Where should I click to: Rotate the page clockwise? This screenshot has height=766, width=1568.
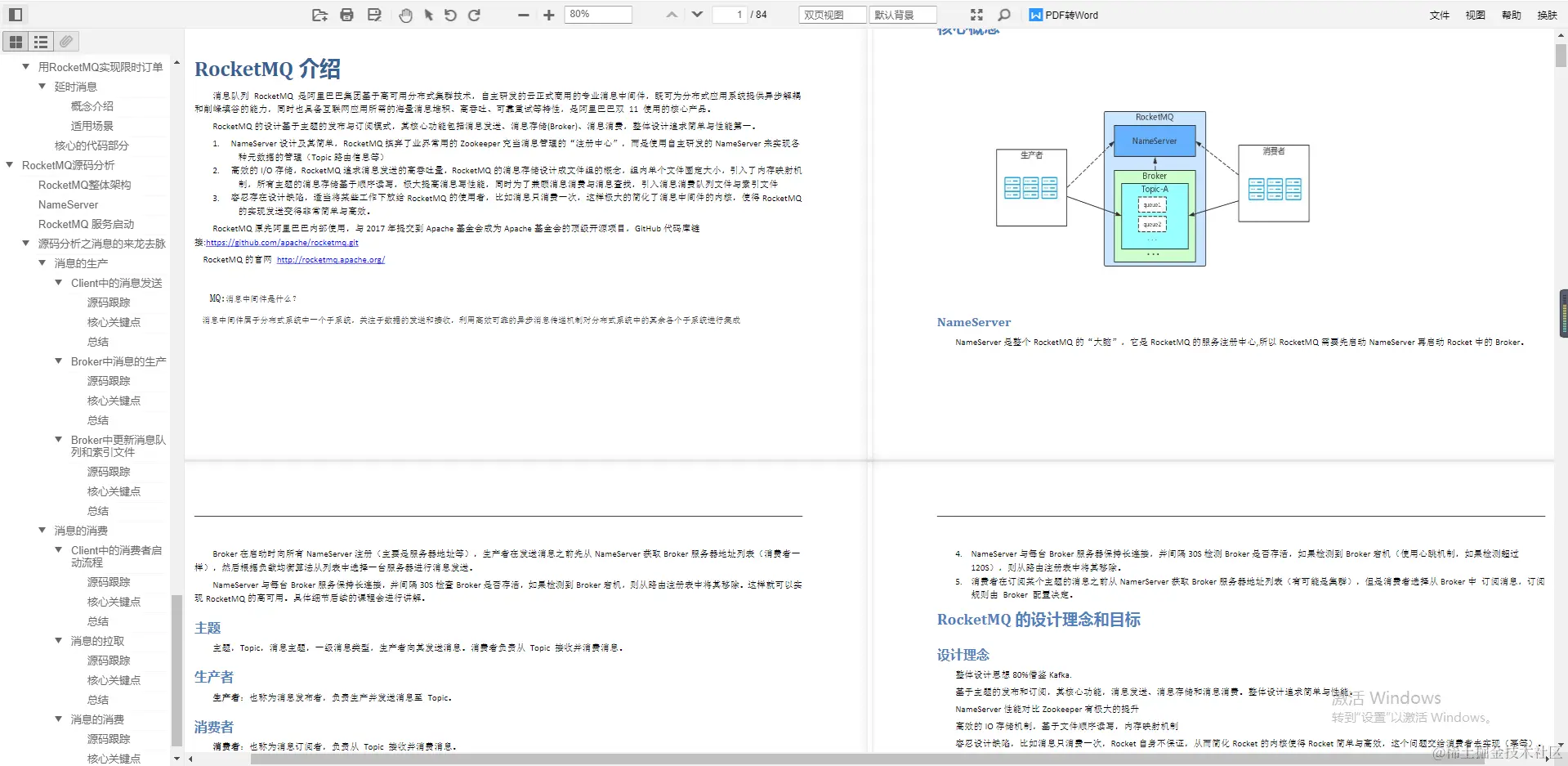pyautogui.click(x=474, y=15)
